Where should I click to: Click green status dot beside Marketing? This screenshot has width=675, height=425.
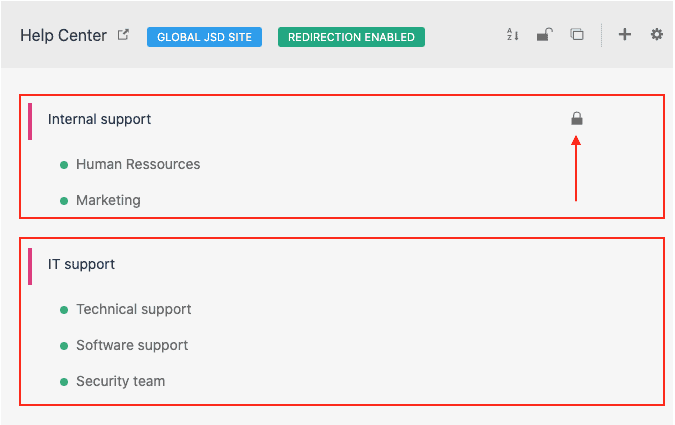coord(64,200)
